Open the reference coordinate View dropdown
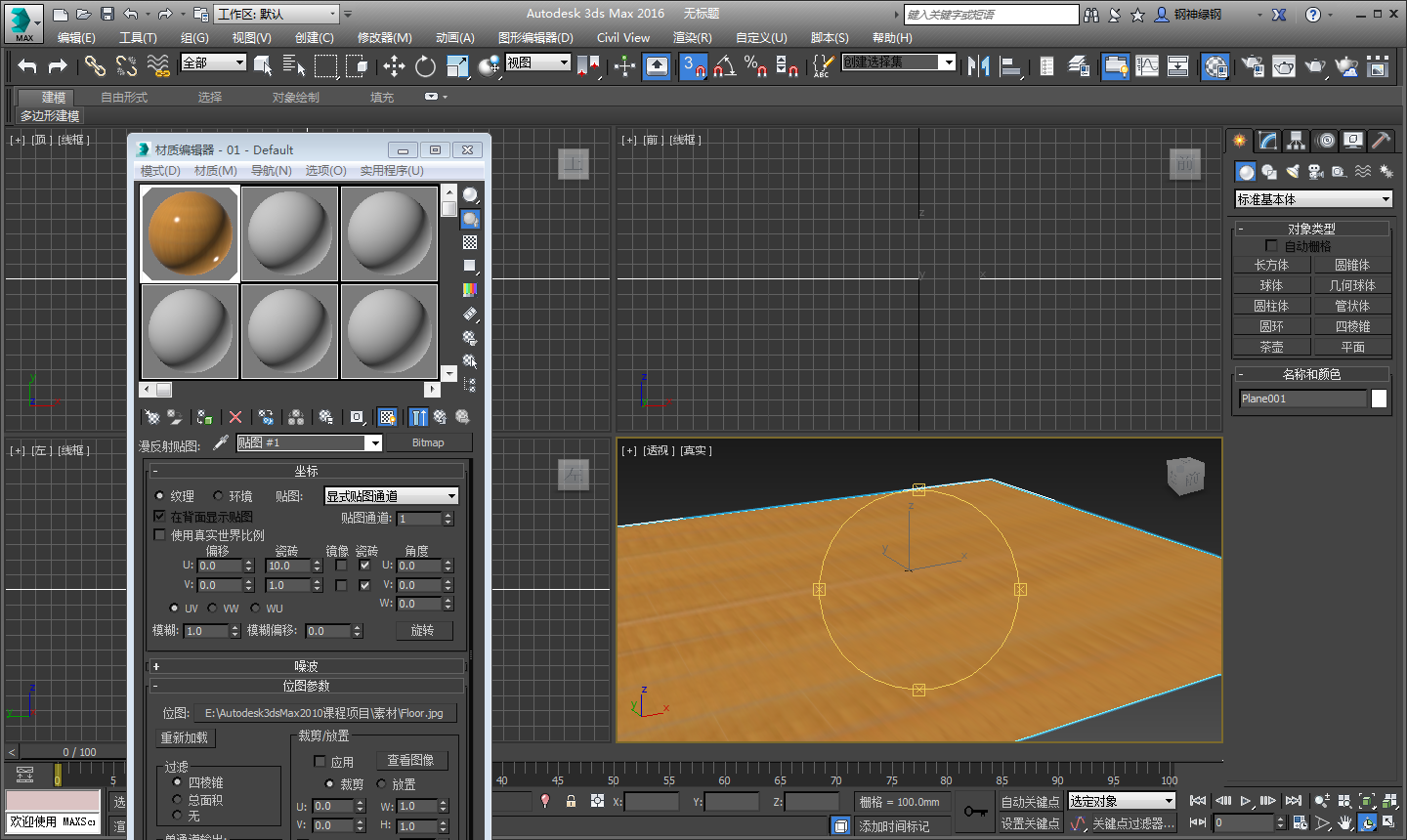Image resolution: width=1407 pixels, height=840 pixels. pos(537,63)
